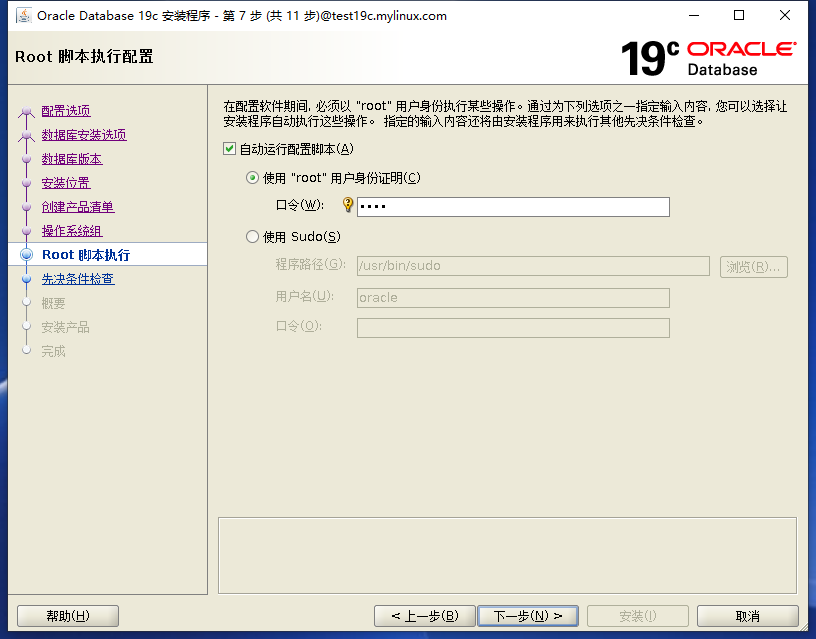The width and height of the screenshot is (816, 639).
Task: Click 完成 step in sidebar
Action: pos(53,351)
